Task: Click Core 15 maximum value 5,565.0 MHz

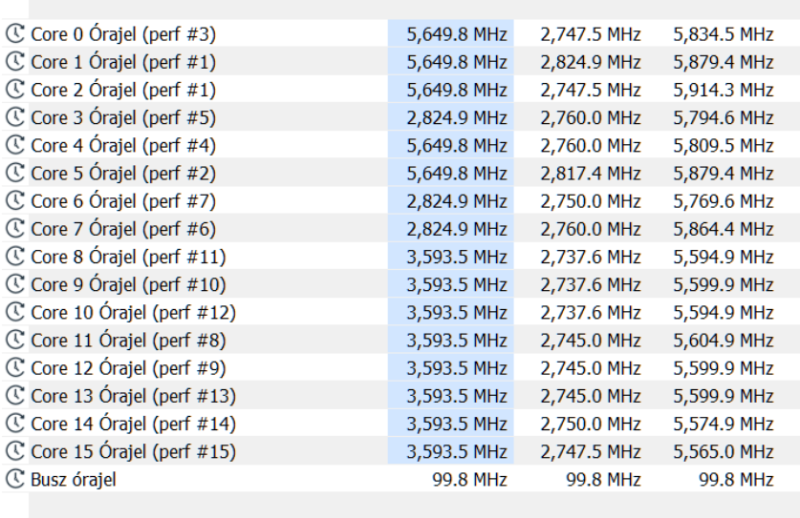Action: coord(723,452)
